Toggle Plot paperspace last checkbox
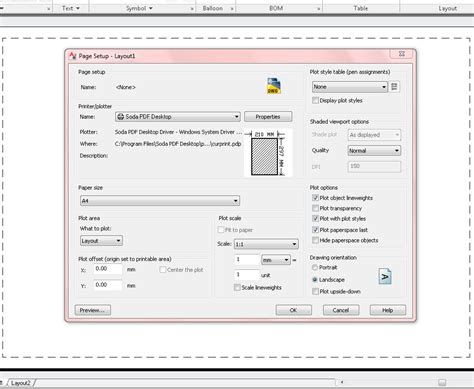Viewport: 474px width, 389px height. [x=315, y=230]
